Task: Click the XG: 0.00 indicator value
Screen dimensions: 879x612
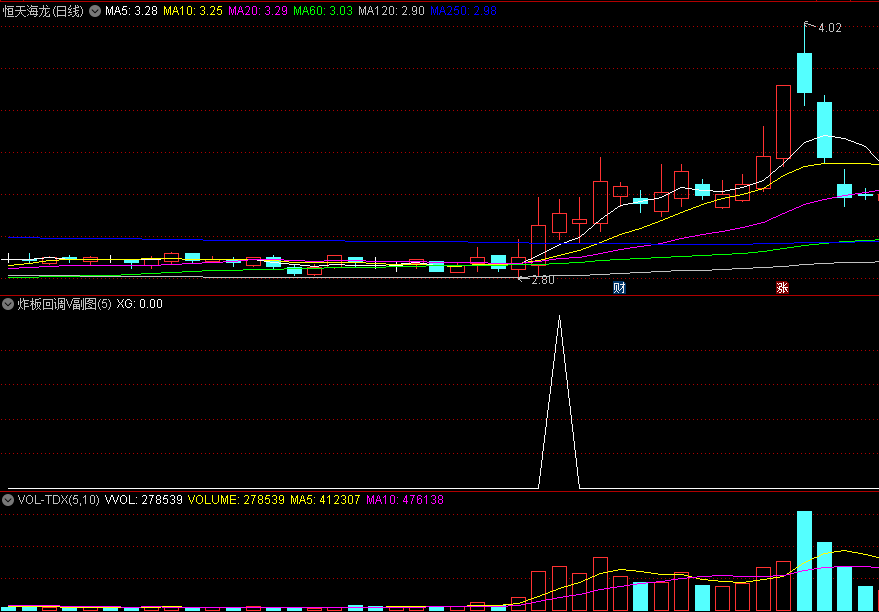Action: coord(139,304)
